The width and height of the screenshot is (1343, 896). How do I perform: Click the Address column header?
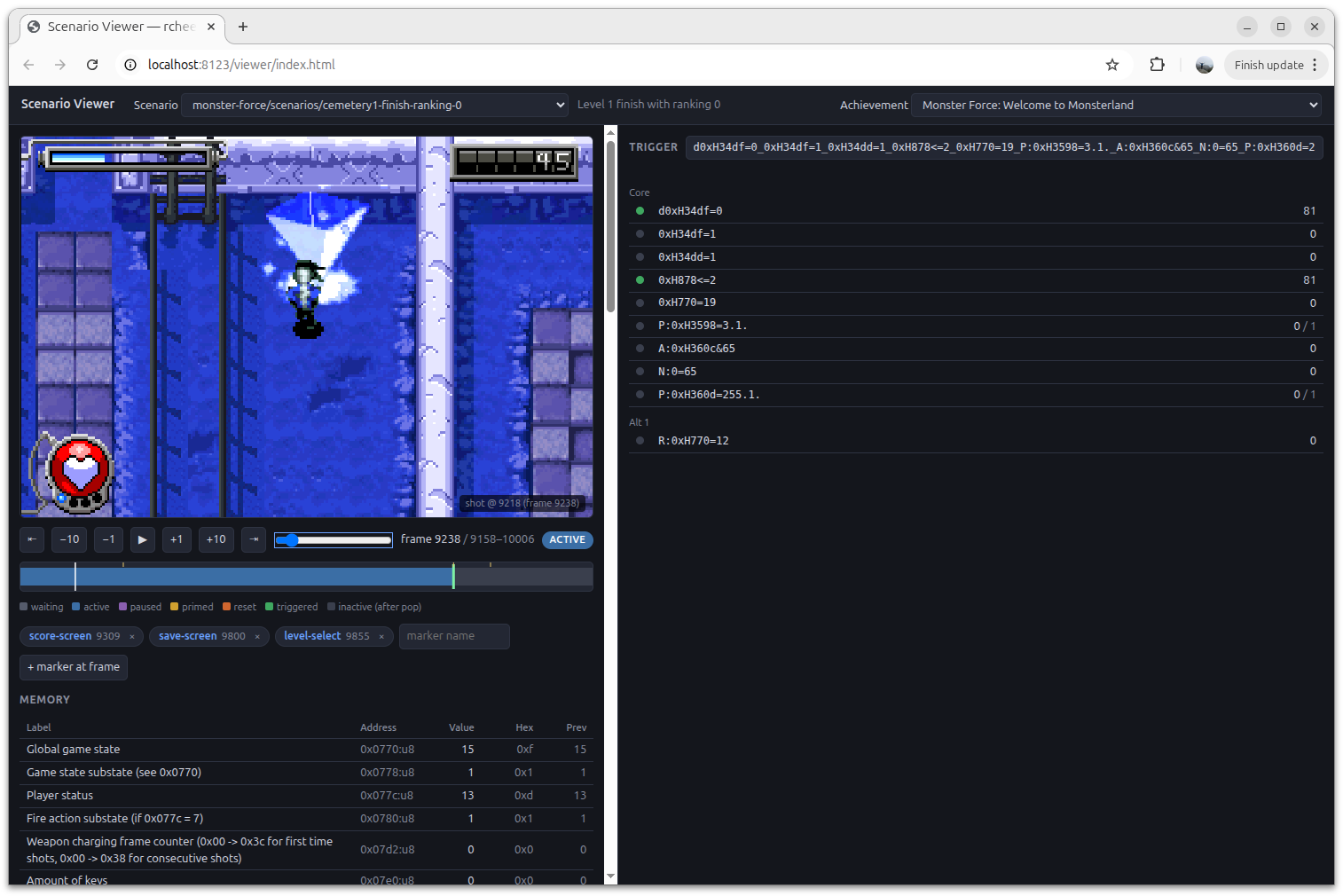pyautogui.click(x=378, y=727)
